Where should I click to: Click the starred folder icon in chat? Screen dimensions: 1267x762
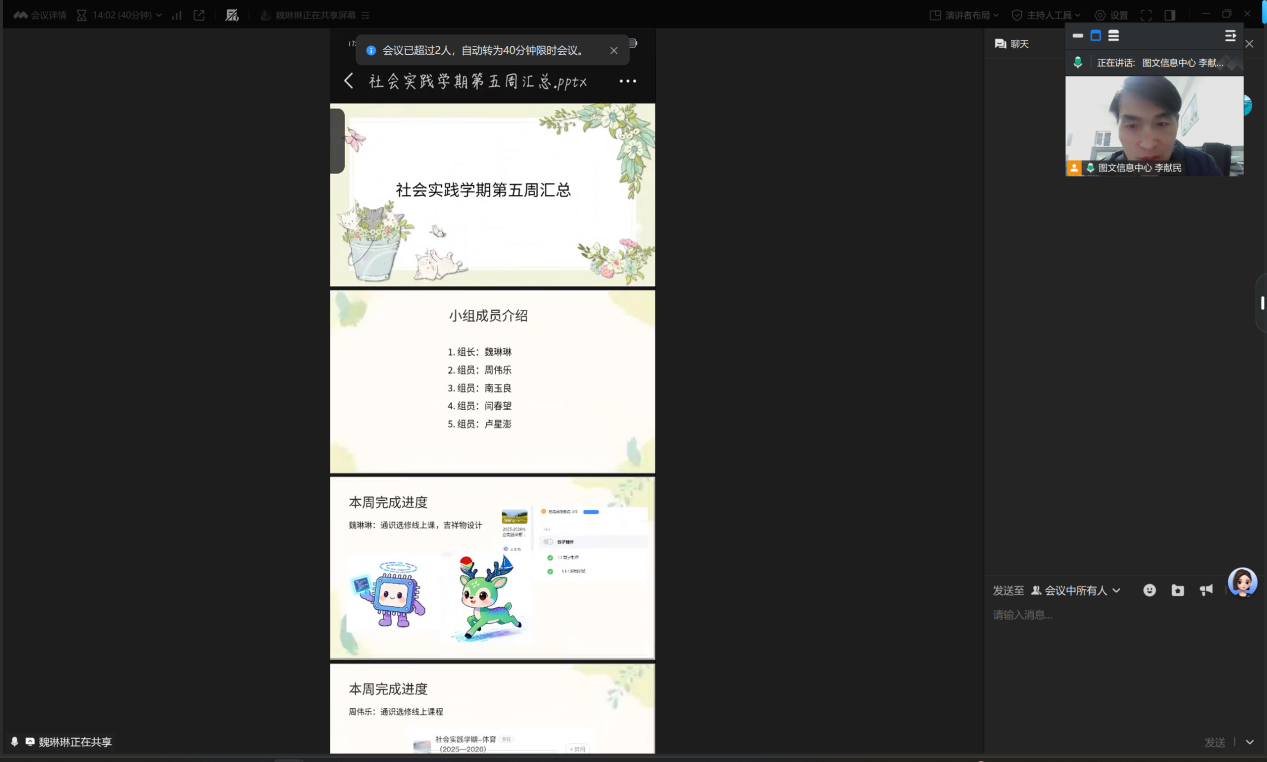click(x=1178, y=590)
